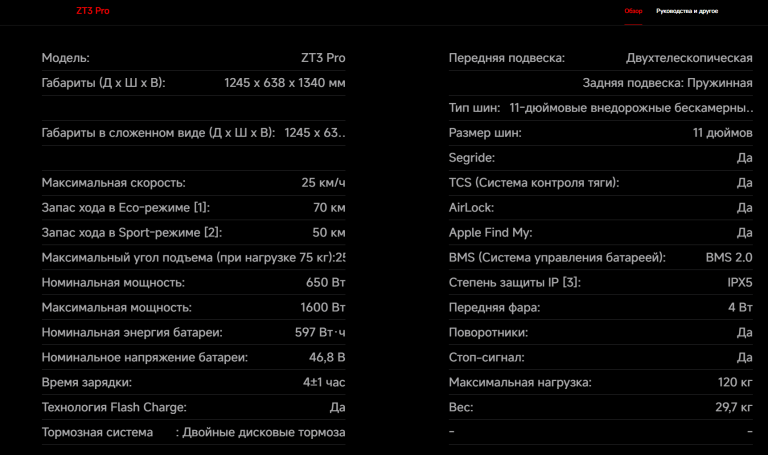Click footnote [3] next to Степень защиты IP
Screen dimensions: 768x455
point(571,283)
